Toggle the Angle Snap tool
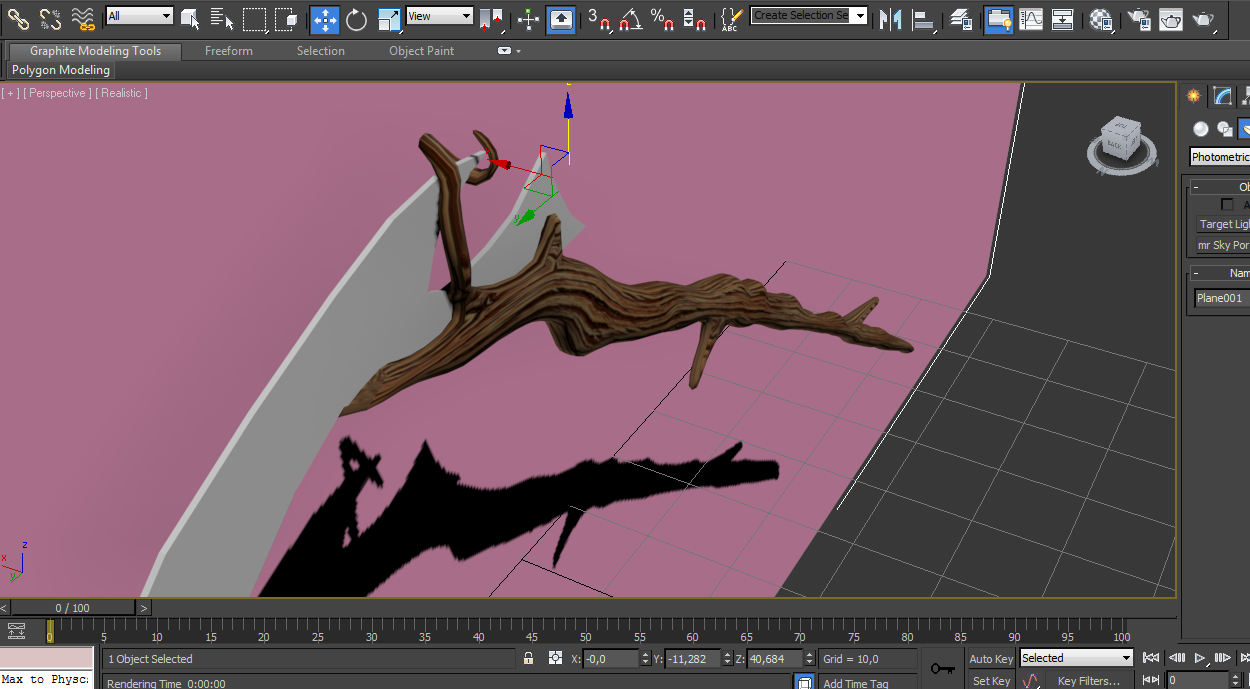The height and width of the screenshot is (689, 1250). point(630,19)
